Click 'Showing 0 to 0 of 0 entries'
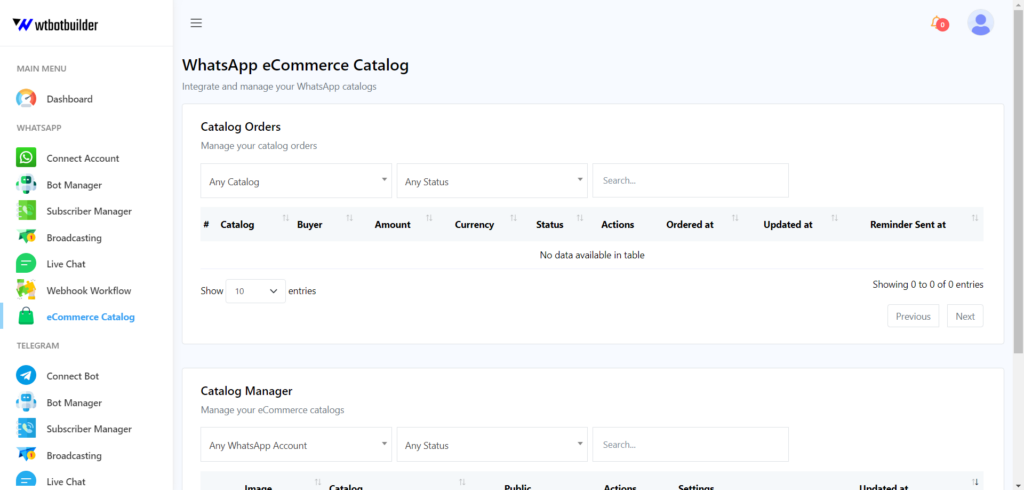 (927, 284)
